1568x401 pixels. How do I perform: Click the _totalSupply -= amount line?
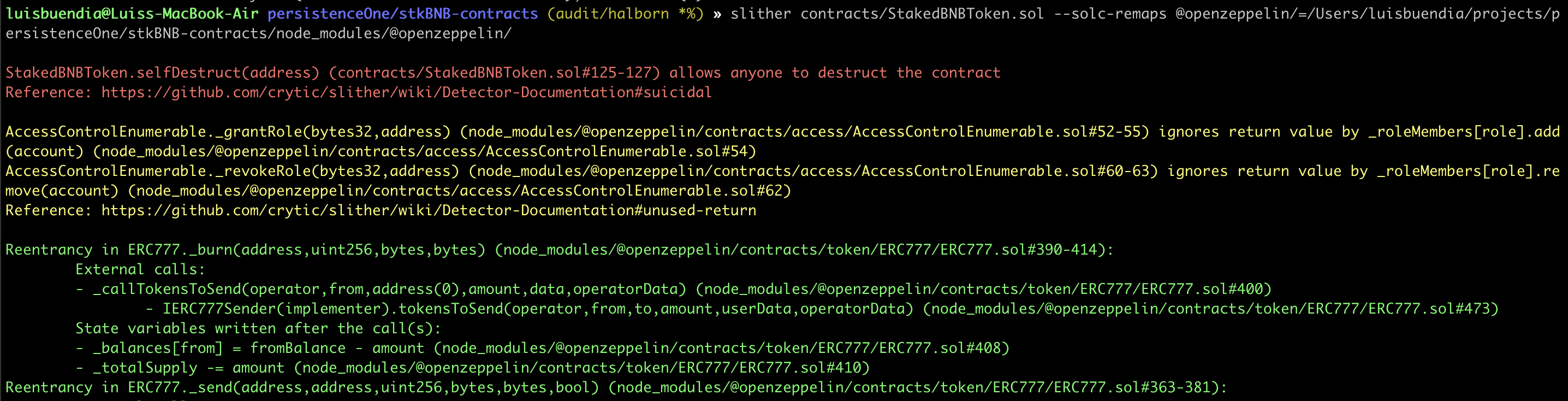(x=472, y=368)
